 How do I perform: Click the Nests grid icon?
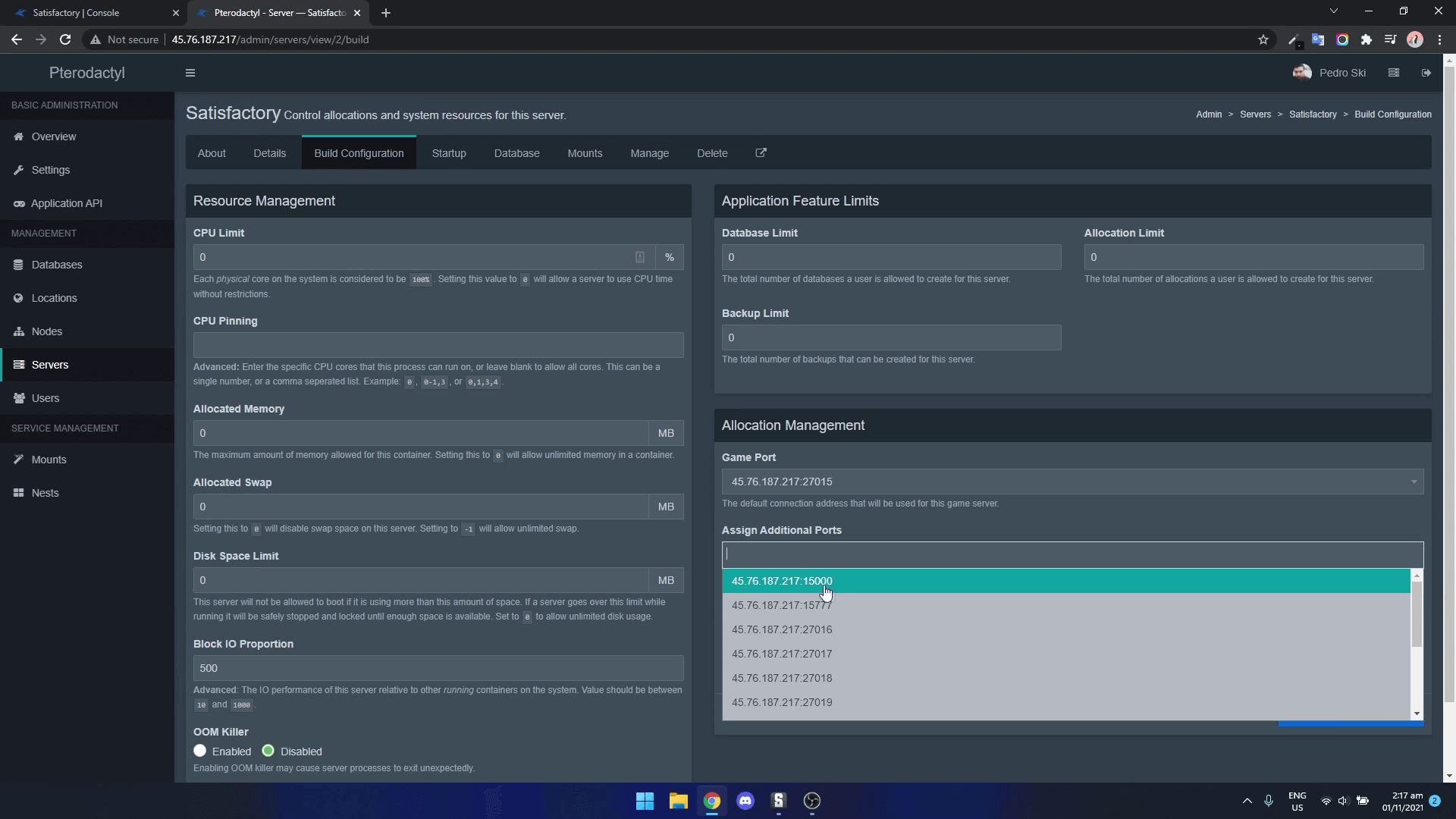click(x=18, y=493)
